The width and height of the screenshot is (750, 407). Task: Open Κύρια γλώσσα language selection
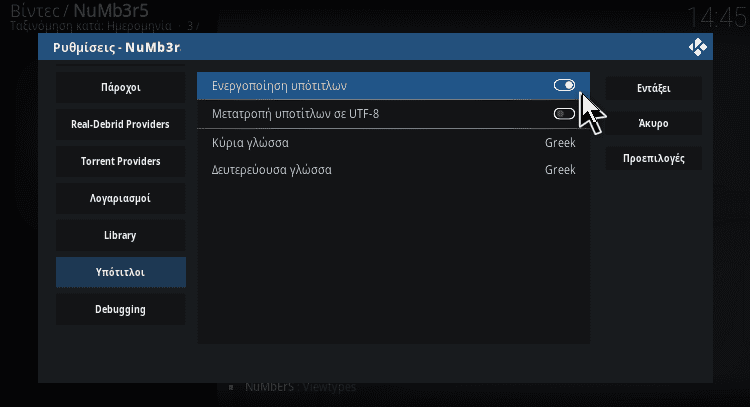(x=393, y=143)
